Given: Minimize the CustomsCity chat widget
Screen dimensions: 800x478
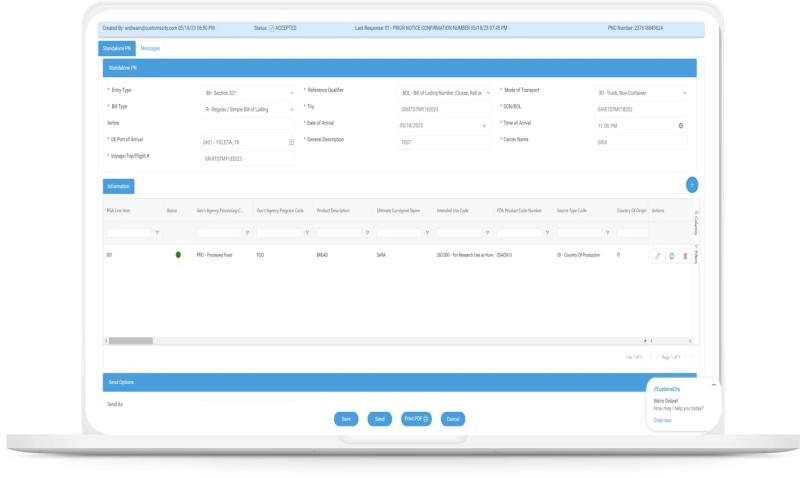Looking at the screenshot, I should pyautogui.click(x=713, y=385).
